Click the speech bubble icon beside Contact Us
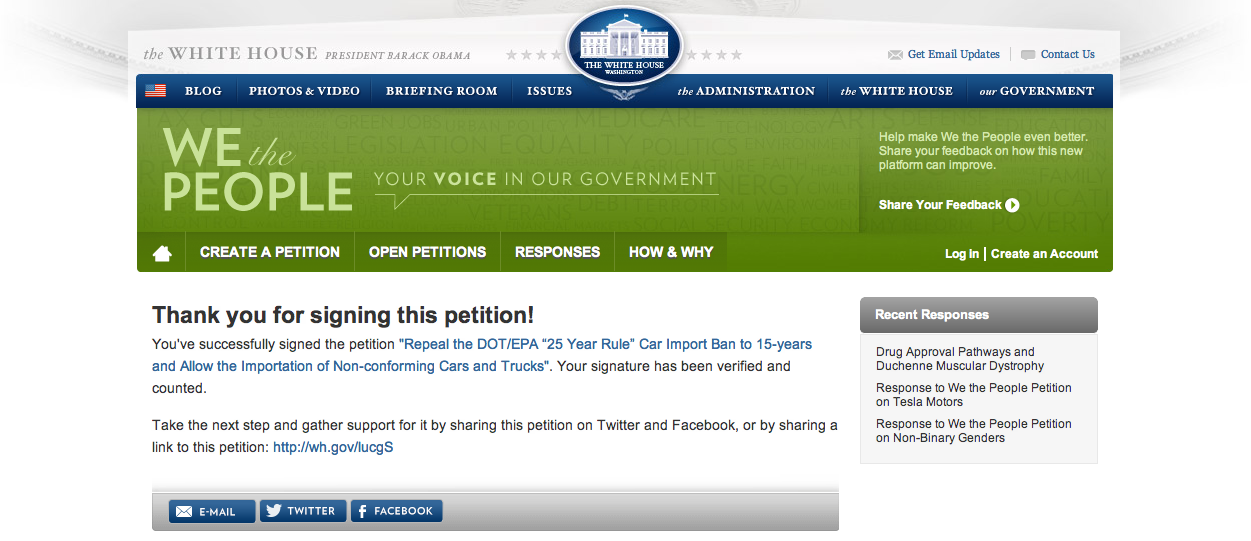Screen dimensions: 1251x541 click(1027, 55)
